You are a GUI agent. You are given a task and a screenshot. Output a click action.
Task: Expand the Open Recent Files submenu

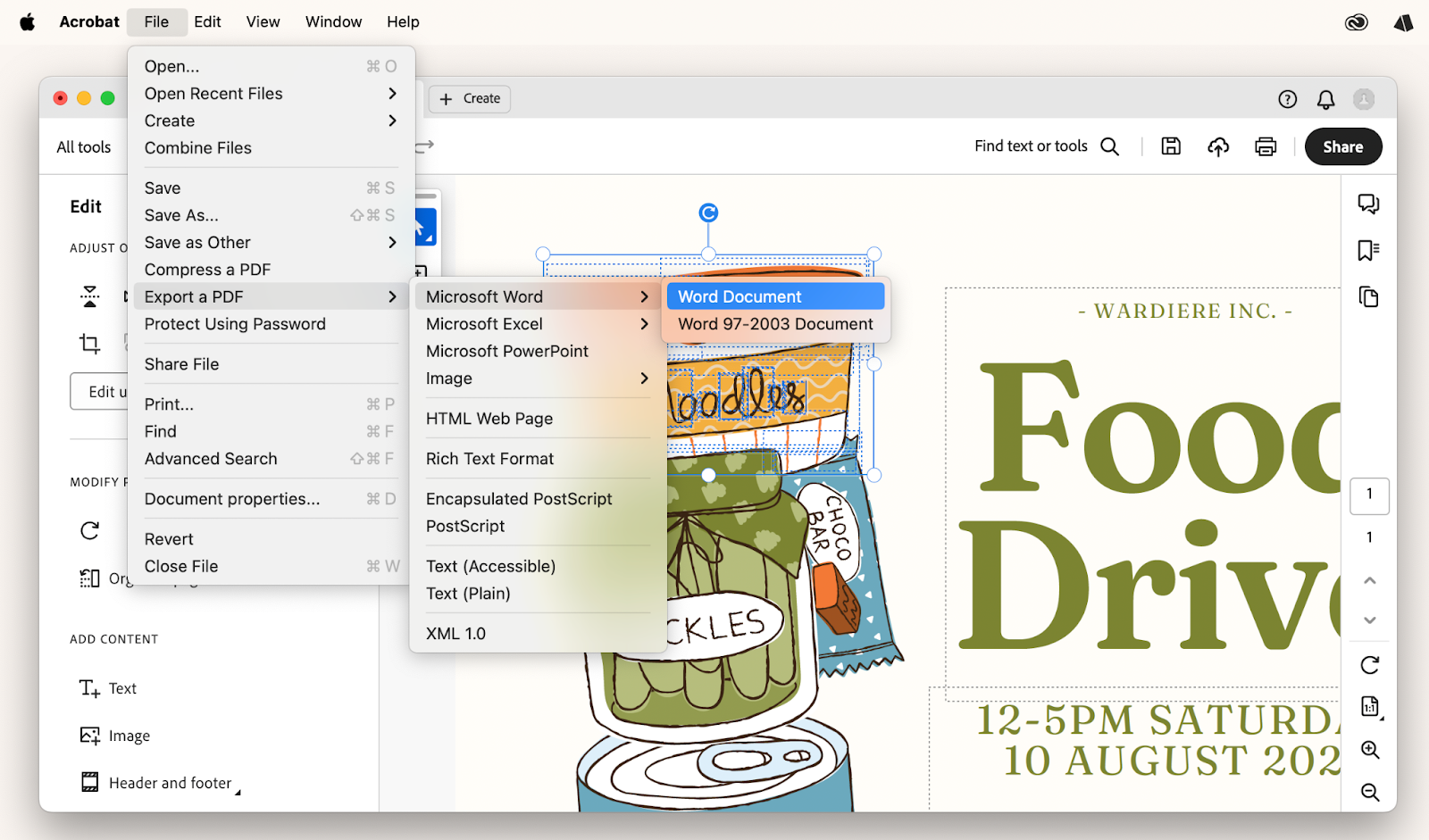[x=213, y=93]
